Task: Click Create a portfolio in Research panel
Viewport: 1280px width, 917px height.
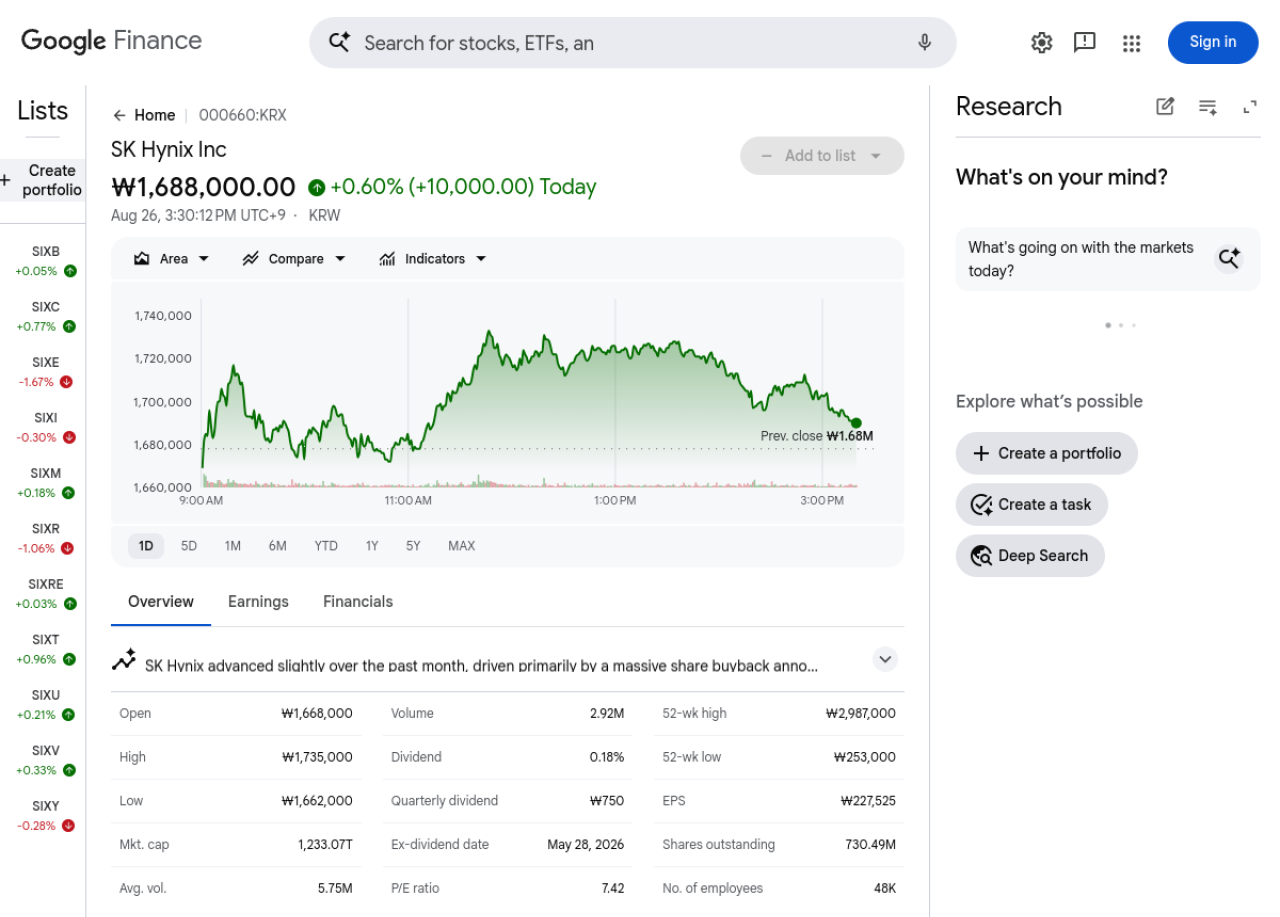Action: pyautogui.click(x=1047, y=453)
